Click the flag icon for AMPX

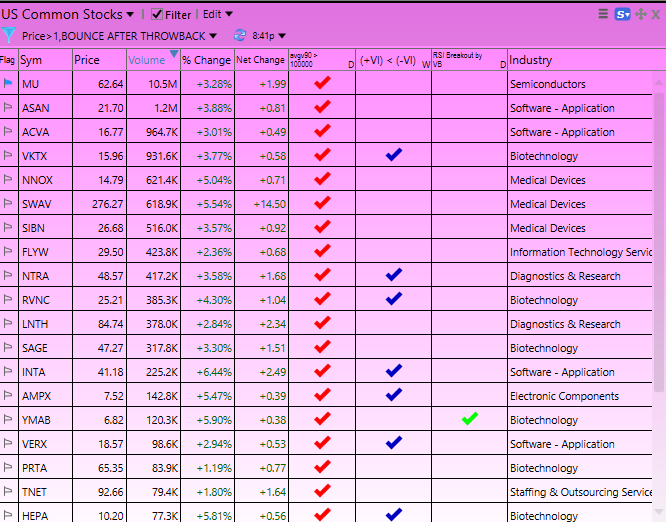coord(8,395)
